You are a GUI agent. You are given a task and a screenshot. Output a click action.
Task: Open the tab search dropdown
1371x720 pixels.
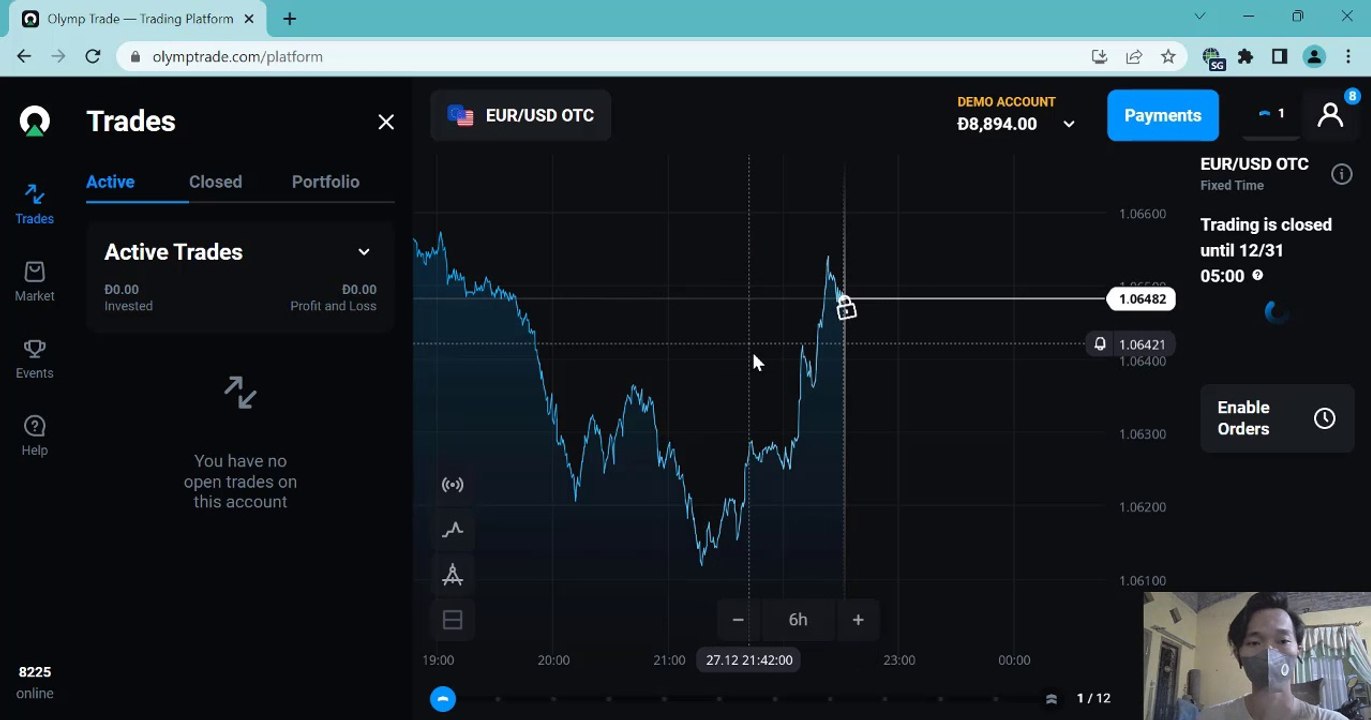coord(1200,16)
